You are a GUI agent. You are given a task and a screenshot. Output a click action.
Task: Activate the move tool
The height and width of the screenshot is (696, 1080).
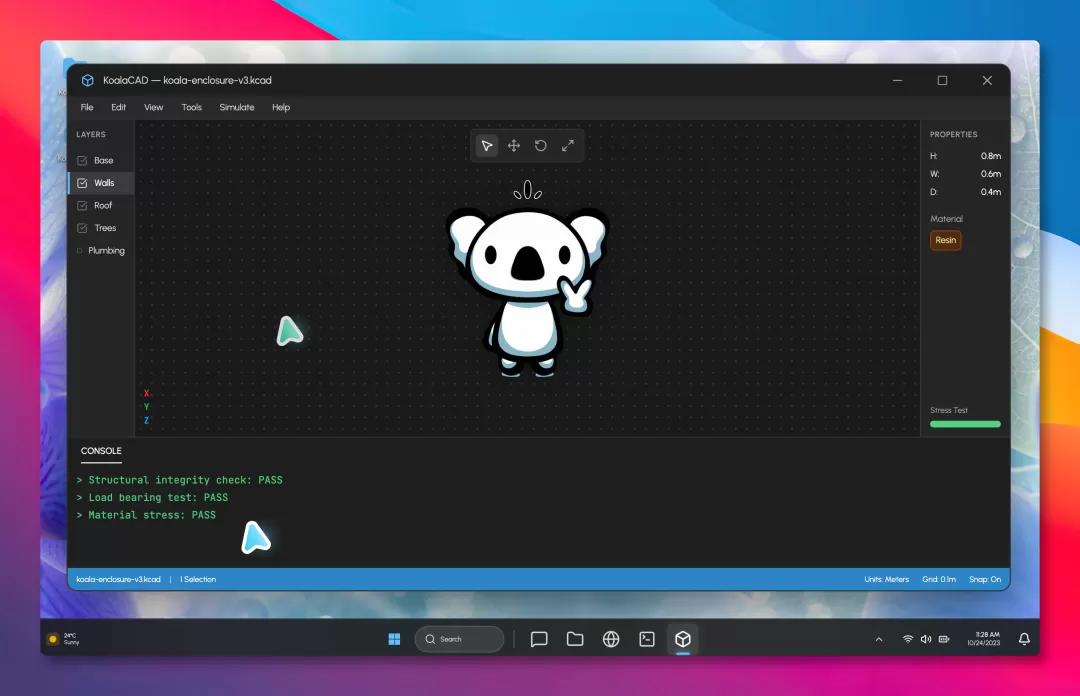(514, 145)
